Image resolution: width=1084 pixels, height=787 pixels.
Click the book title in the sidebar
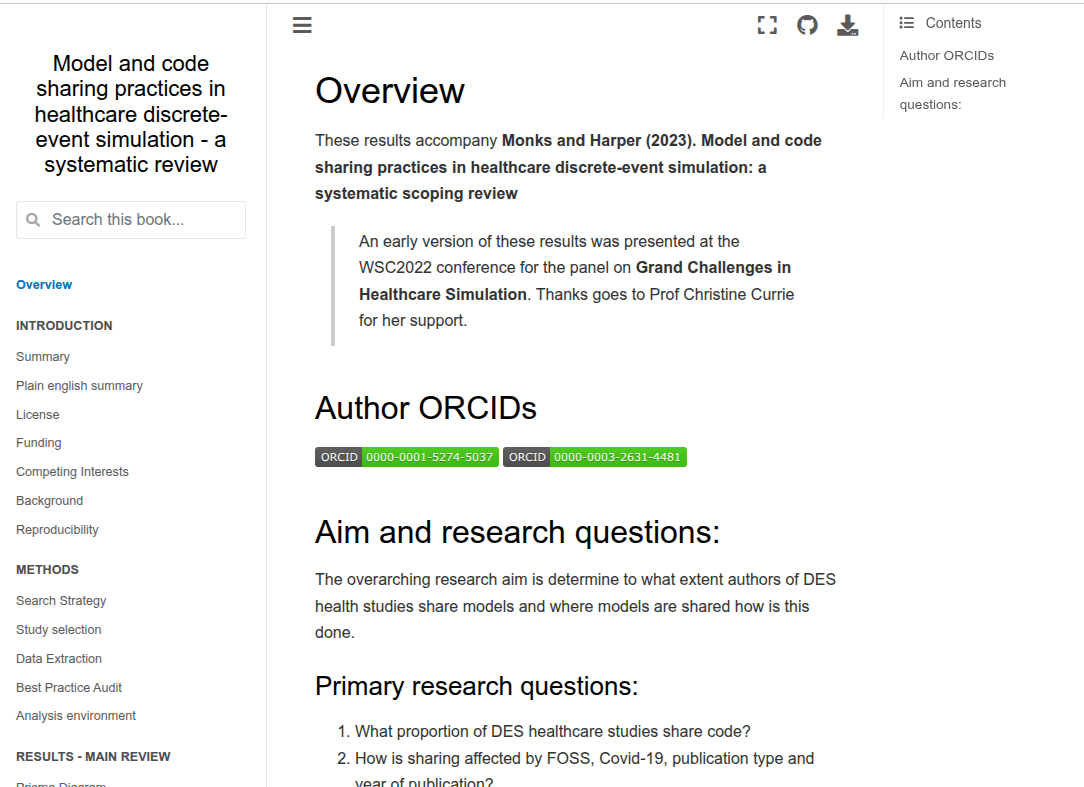(x=131, y=114)
